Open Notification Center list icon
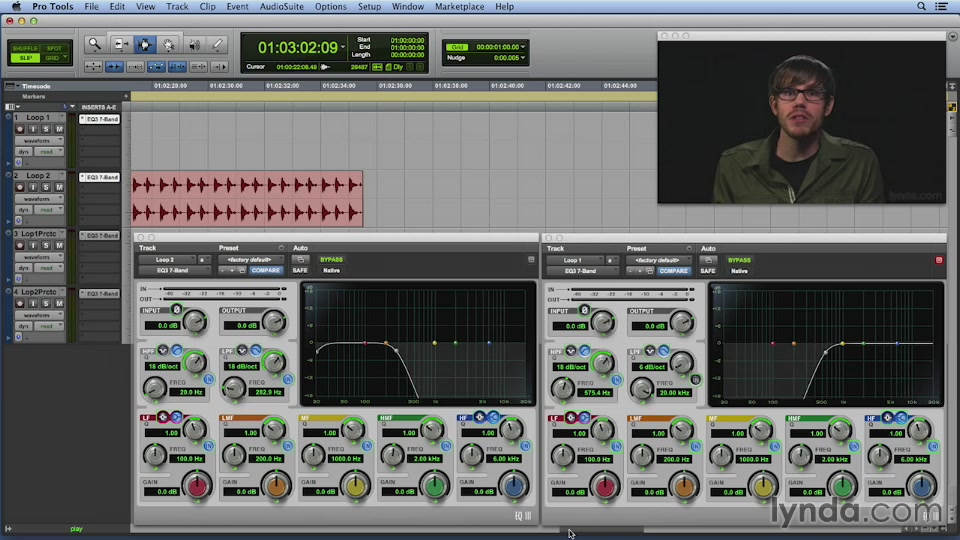The width and height of the screenshot is (960, 540). (x=942, y=6)
